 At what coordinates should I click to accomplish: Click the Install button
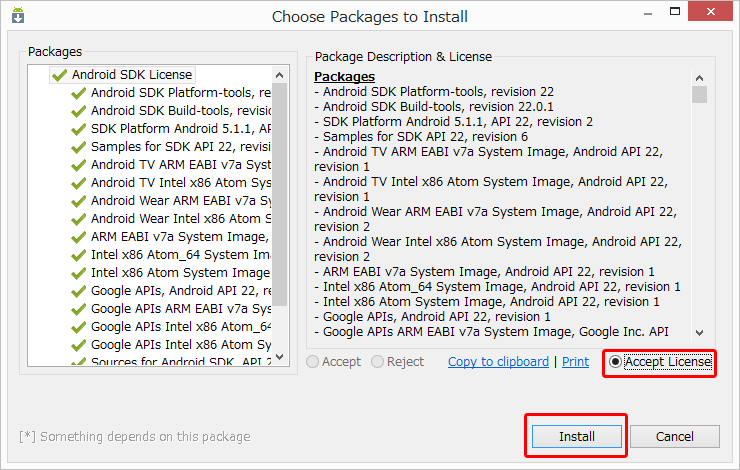click(x=577, y=436)
